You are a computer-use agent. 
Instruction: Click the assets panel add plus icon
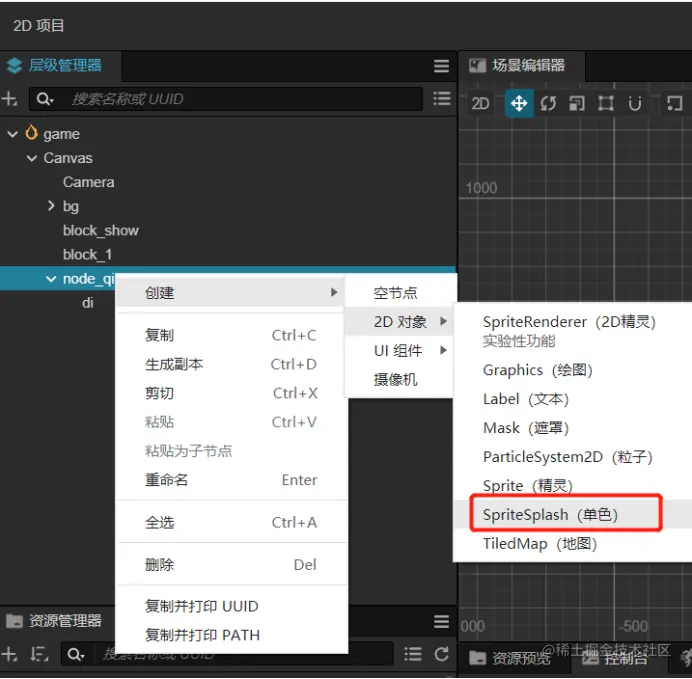pos(9,653)
